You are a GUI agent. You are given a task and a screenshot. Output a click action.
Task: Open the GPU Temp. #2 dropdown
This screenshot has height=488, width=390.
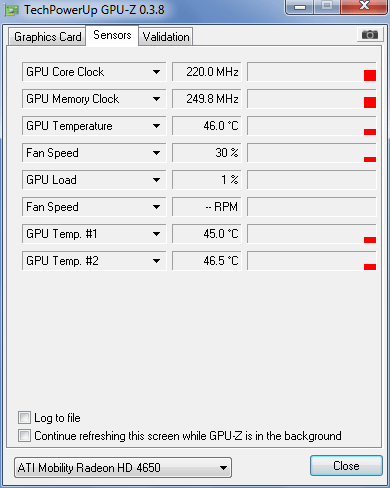click(156, 261)
